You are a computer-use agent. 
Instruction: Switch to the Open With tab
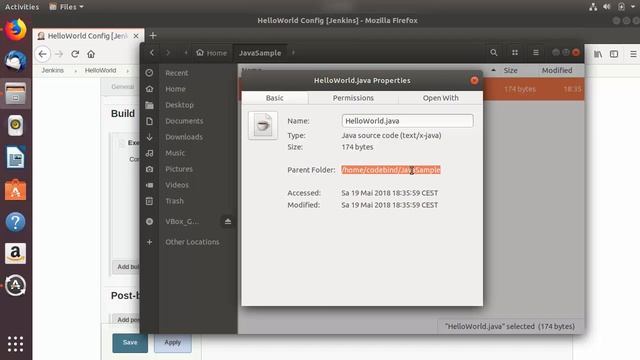coord(440,98)
